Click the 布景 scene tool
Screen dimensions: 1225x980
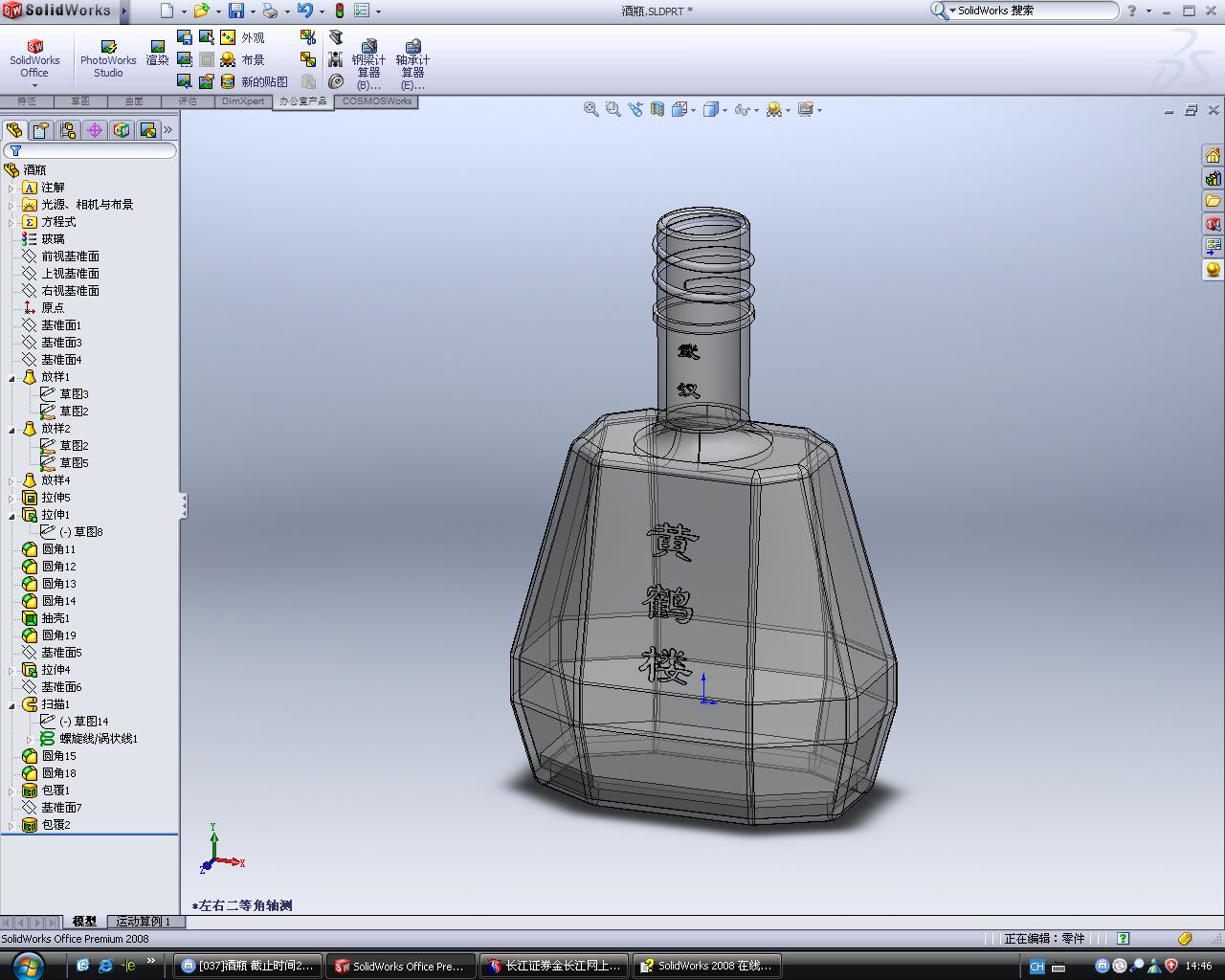pyautogui.click(x=242, y=59)
